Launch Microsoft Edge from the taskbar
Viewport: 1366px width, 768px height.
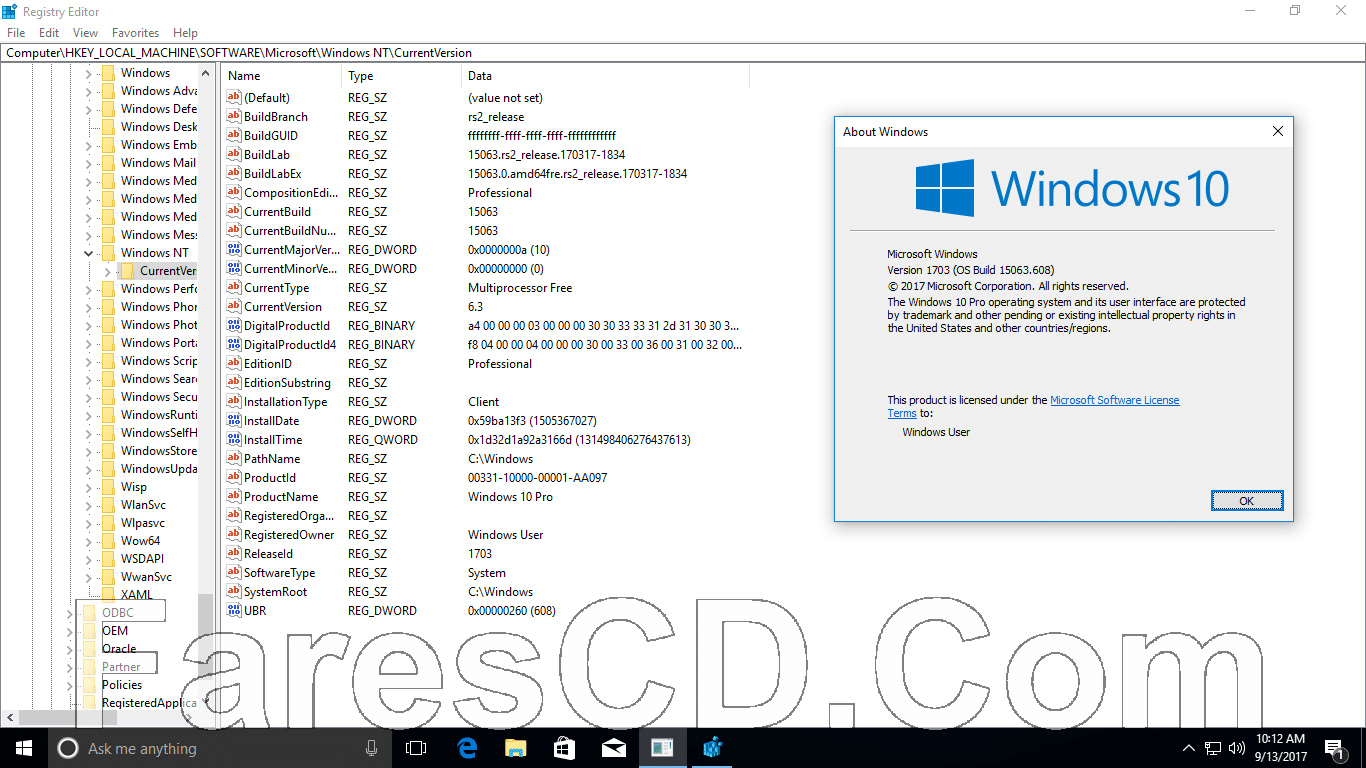pyautogui.click(x=466, y=748)
